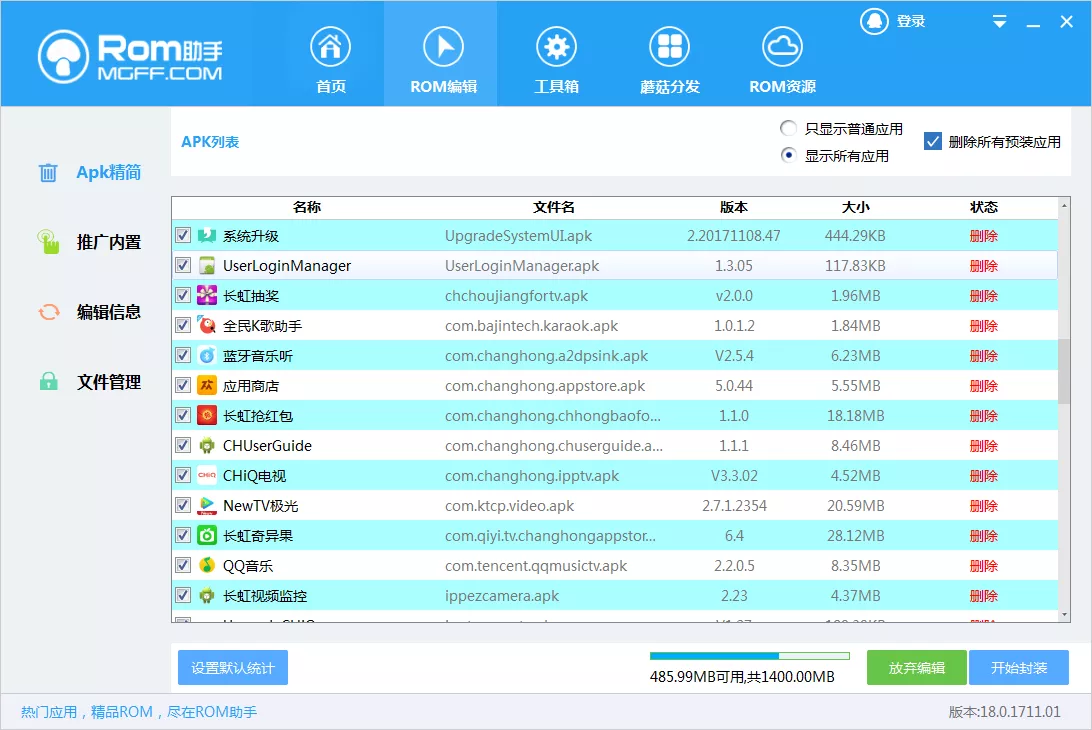This screenshot has height=730, width=1092.
Task: Open 文件管理 lock icon
Action: point(46,382)
